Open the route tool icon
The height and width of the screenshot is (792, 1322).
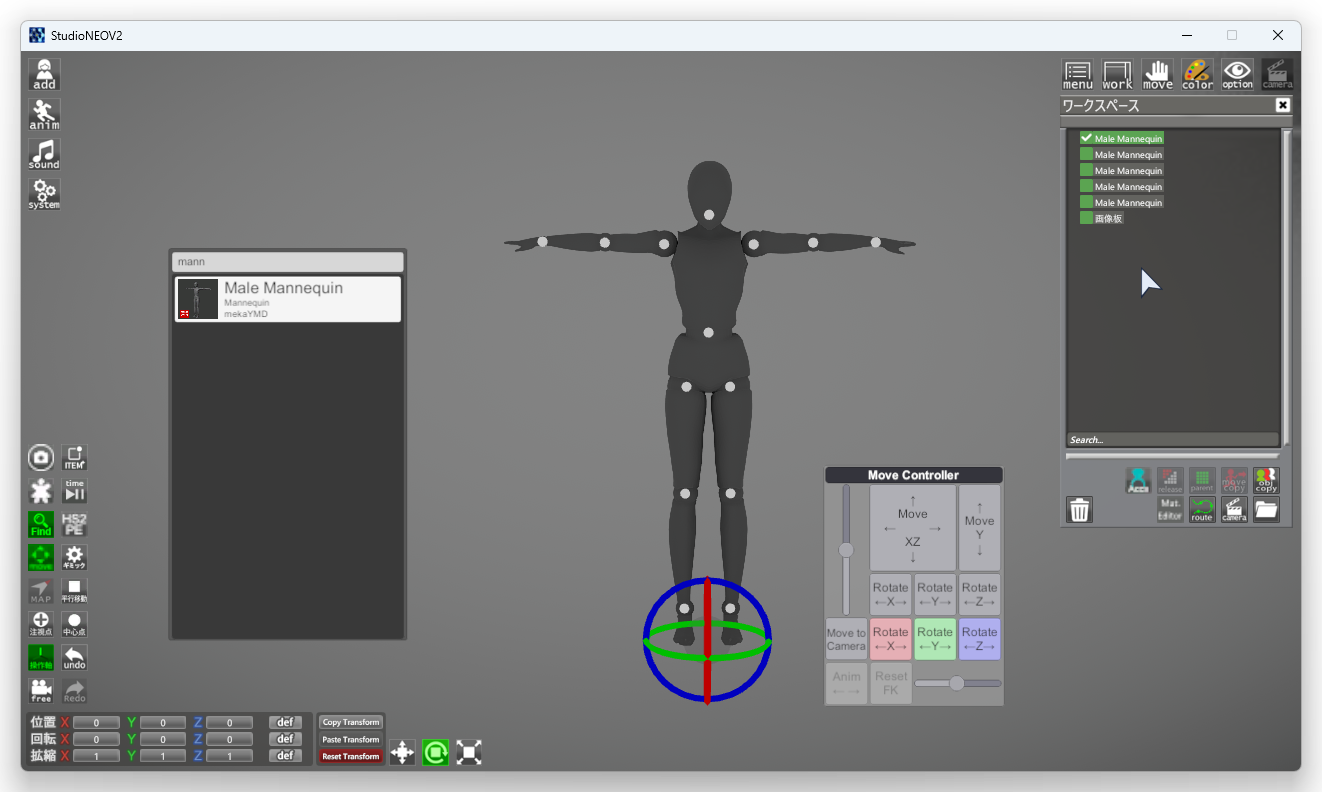[1202, 510]
